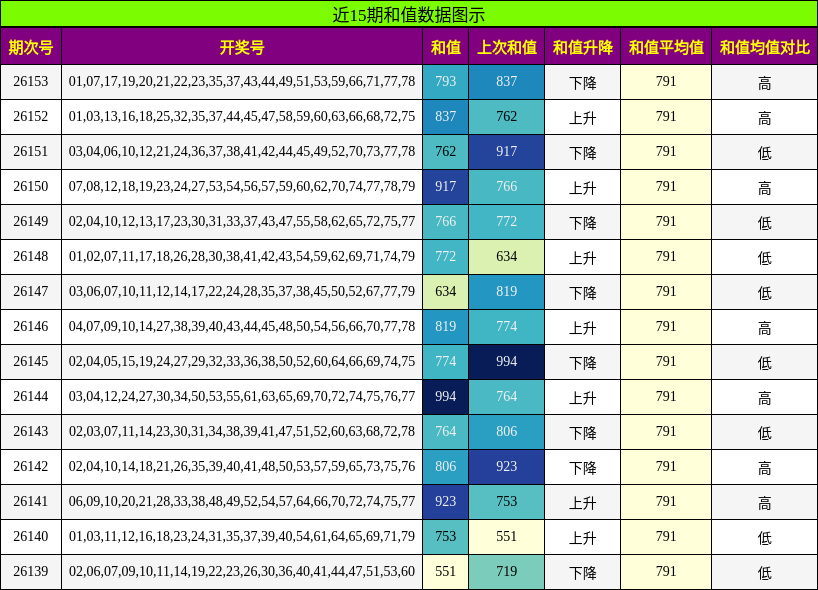Click 上次和值 cell 923 in row 26142
This screenshot has height=590, width=818.
point(507,466)
